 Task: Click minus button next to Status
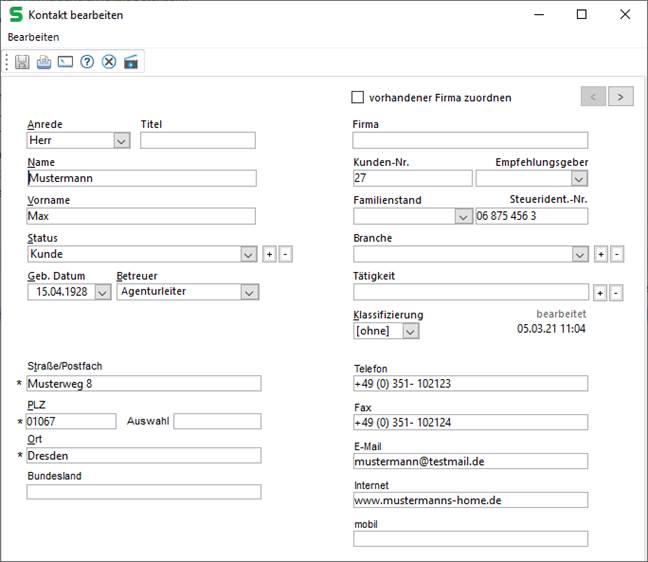click(x=285, y=254)
